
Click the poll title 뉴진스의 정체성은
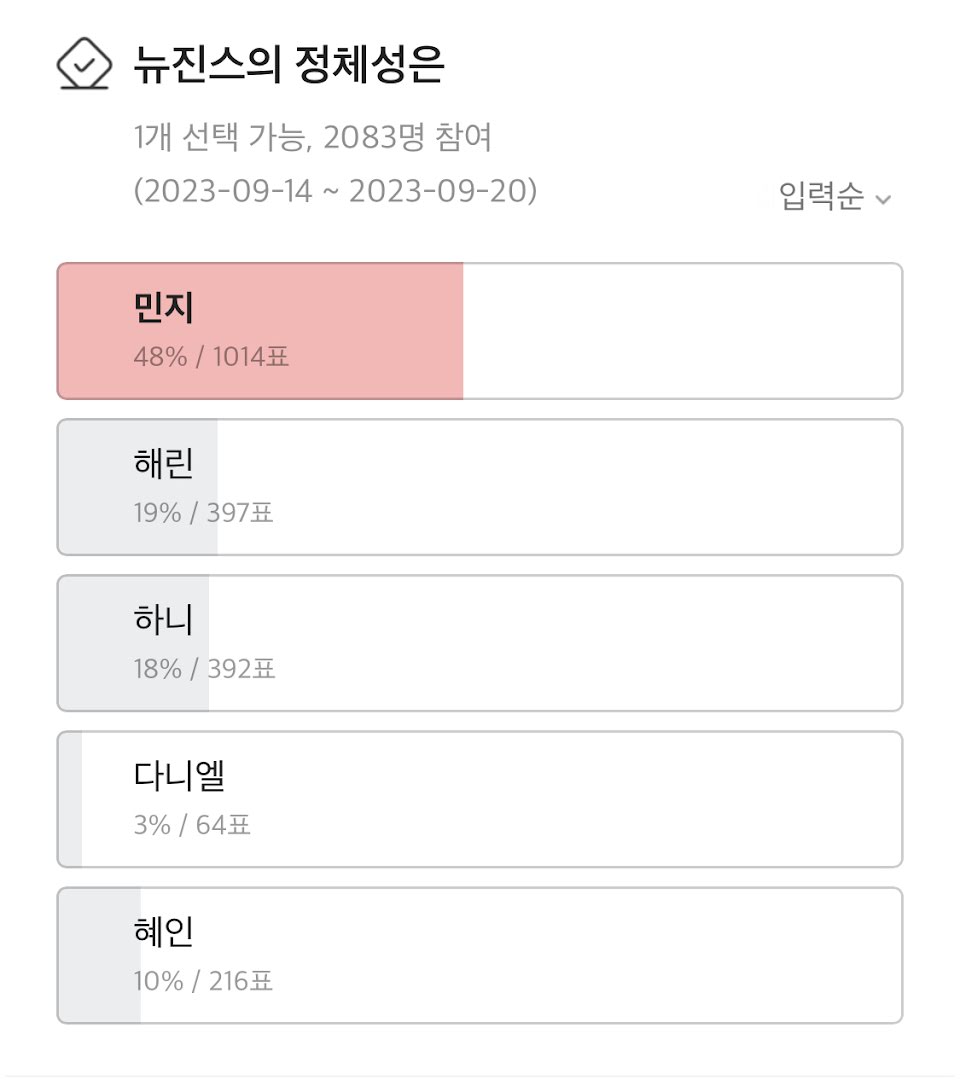[x=288, y=66]
